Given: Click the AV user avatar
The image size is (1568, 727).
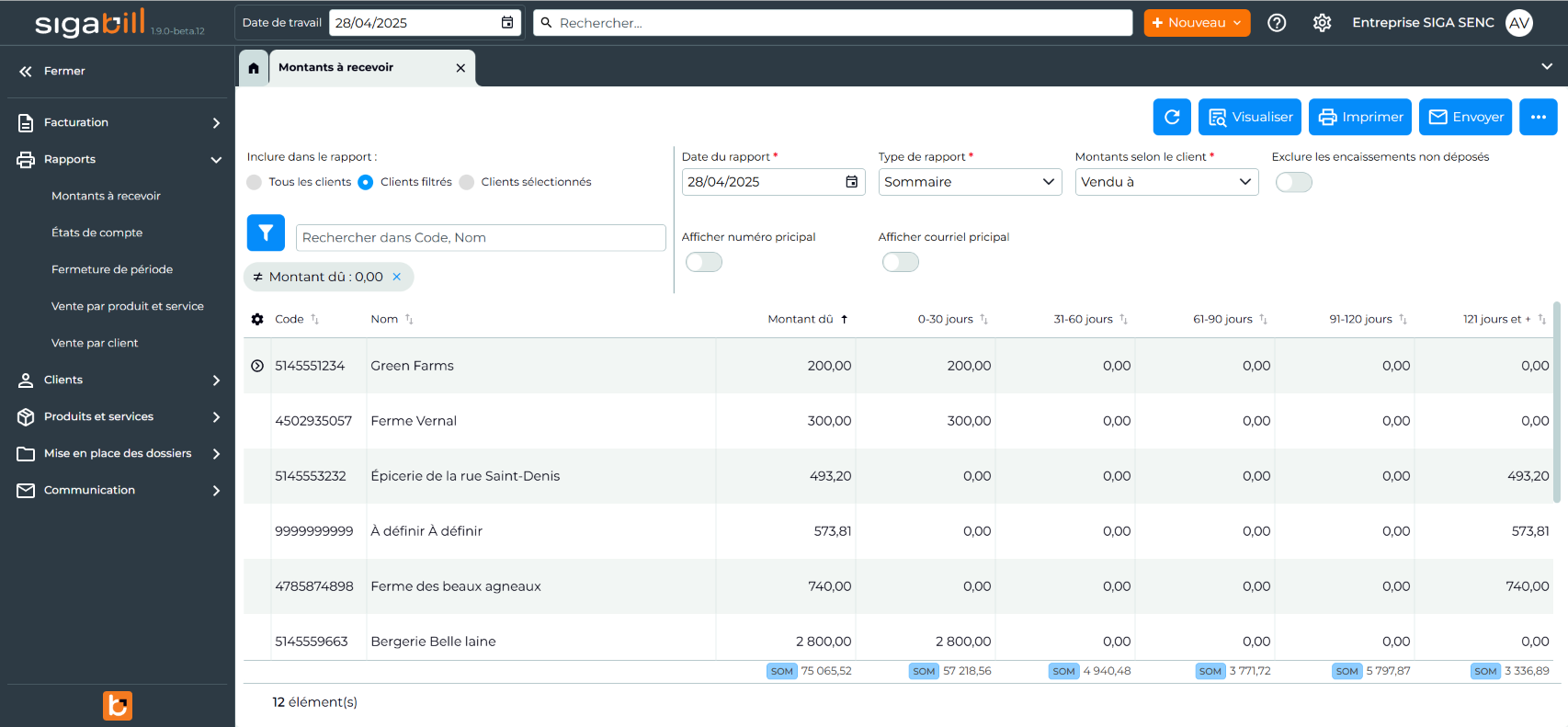Looking at the screenshot, I should click(x=1519, y=23).
